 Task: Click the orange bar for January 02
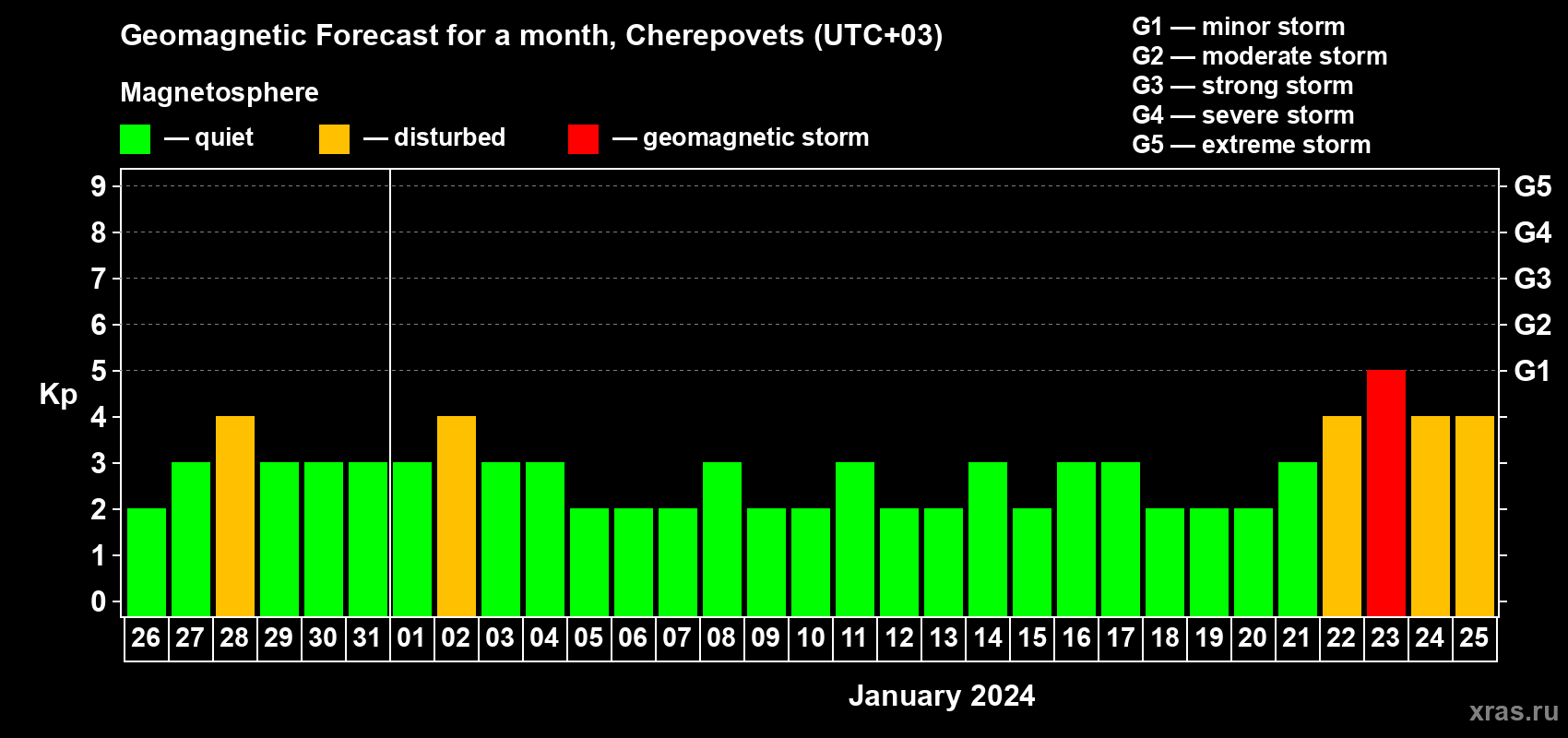pyautogui.click(x=457, y=516)
